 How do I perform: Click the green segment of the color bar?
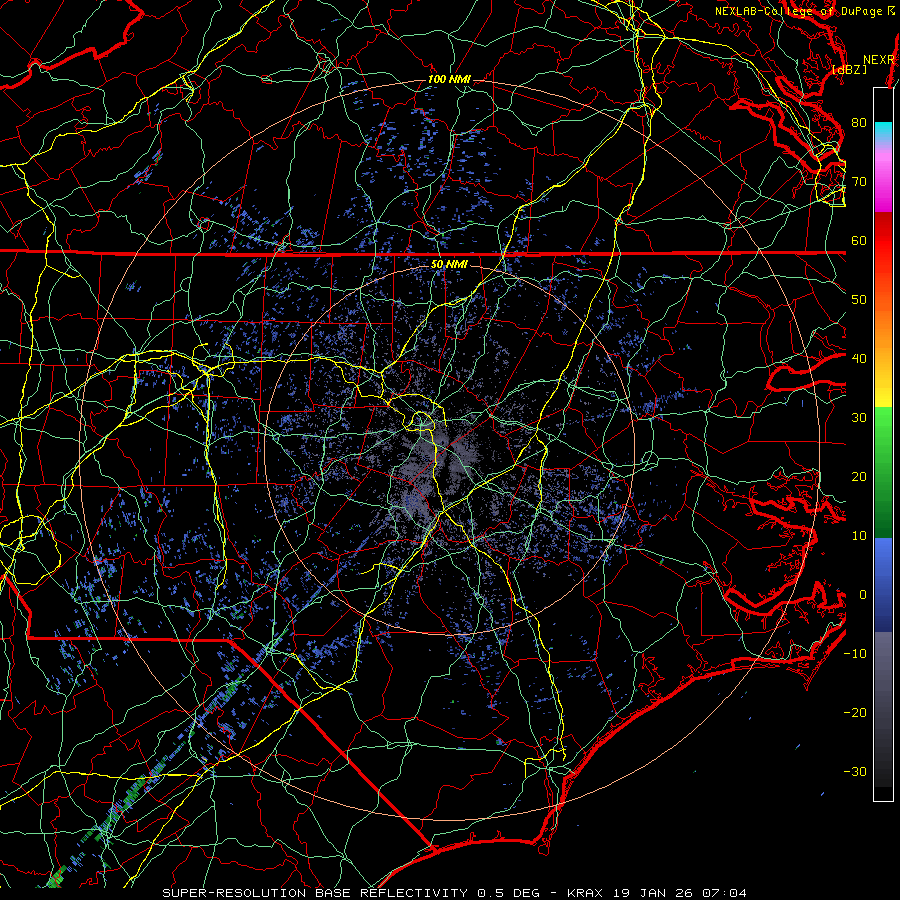(883, 472)
